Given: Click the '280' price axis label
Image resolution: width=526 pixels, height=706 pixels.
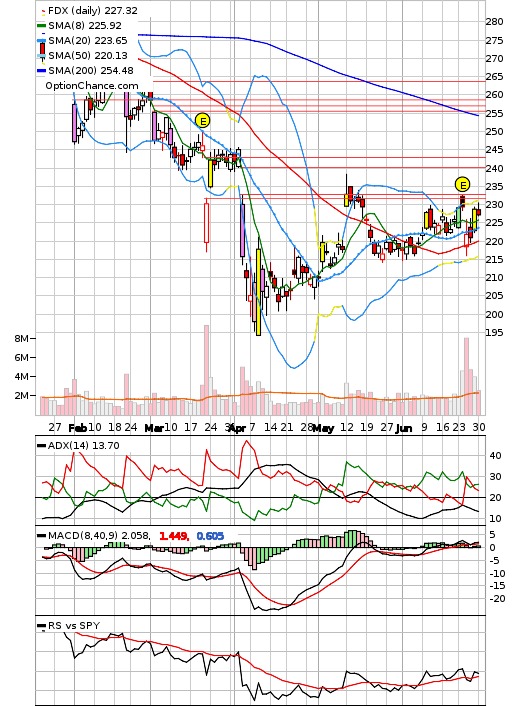Looking at the screenshot, I should tap(494, 22).
